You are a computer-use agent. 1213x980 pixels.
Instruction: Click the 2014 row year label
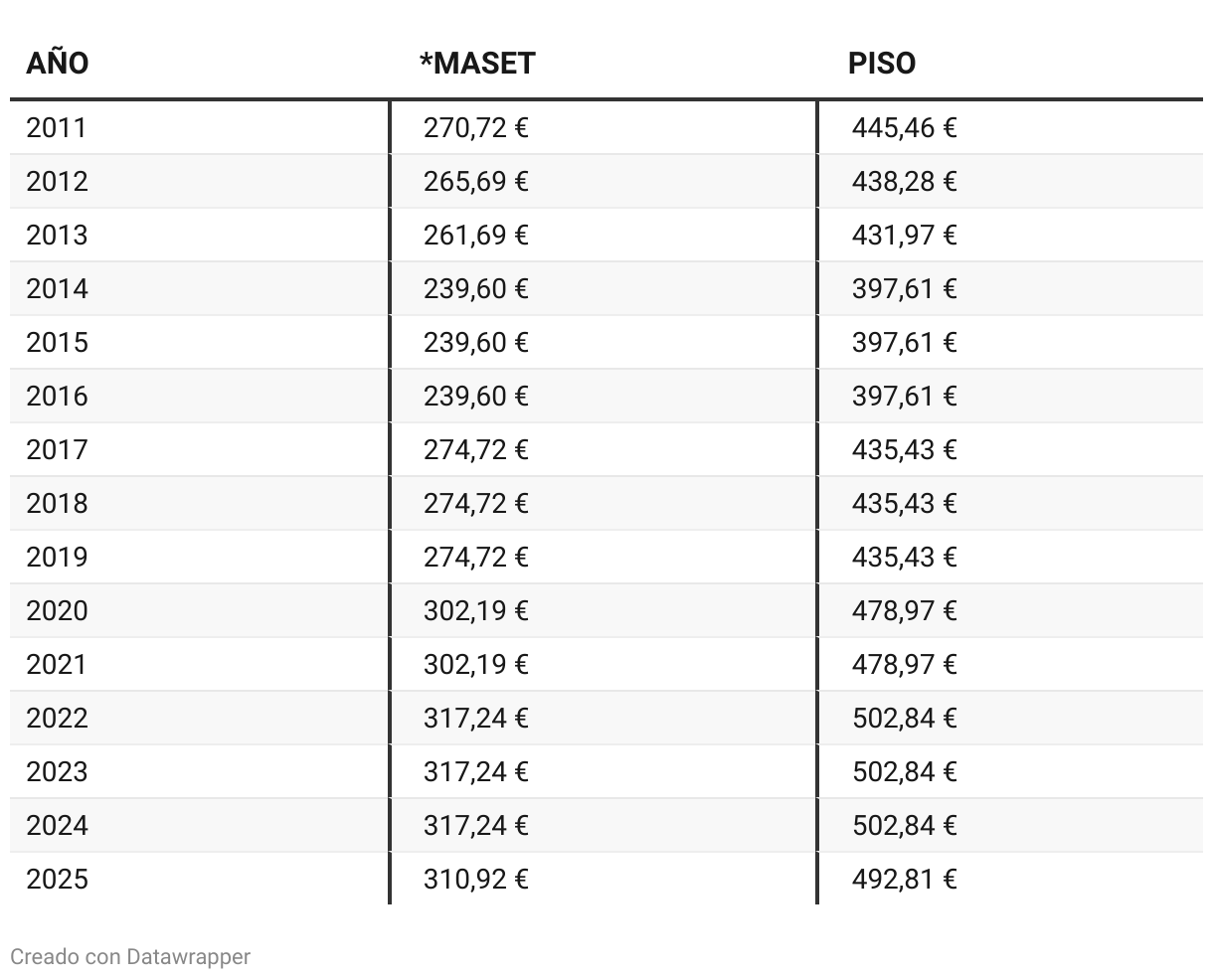coord(57,289)
